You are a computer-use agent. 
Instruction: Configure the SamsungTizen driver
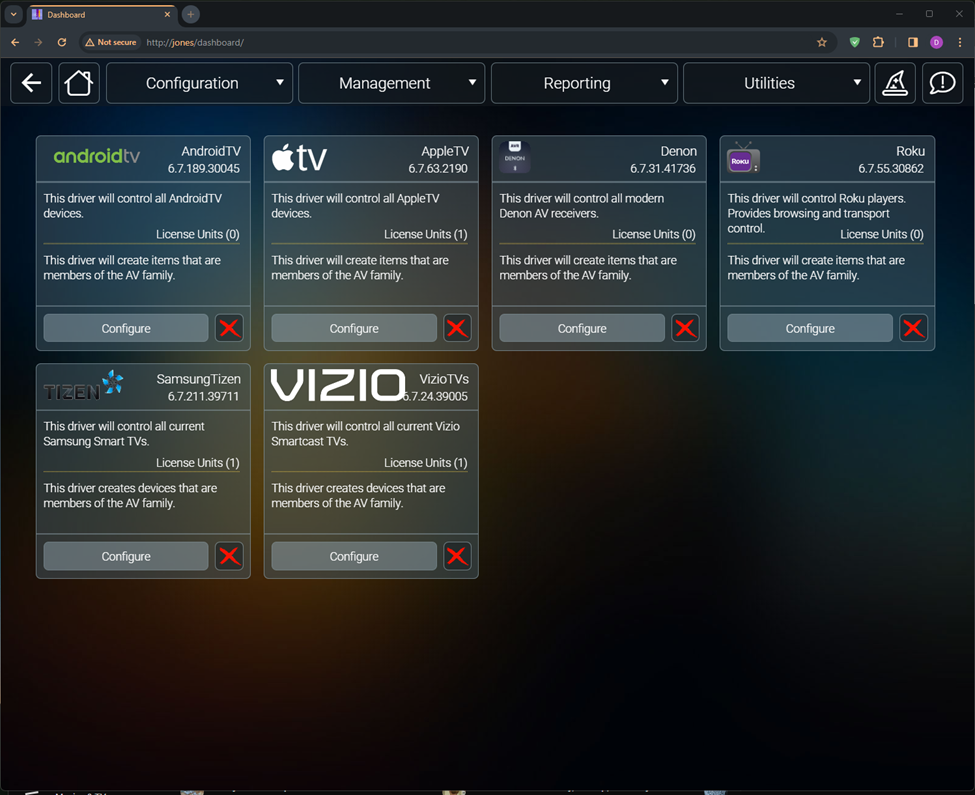coord(126,556)
